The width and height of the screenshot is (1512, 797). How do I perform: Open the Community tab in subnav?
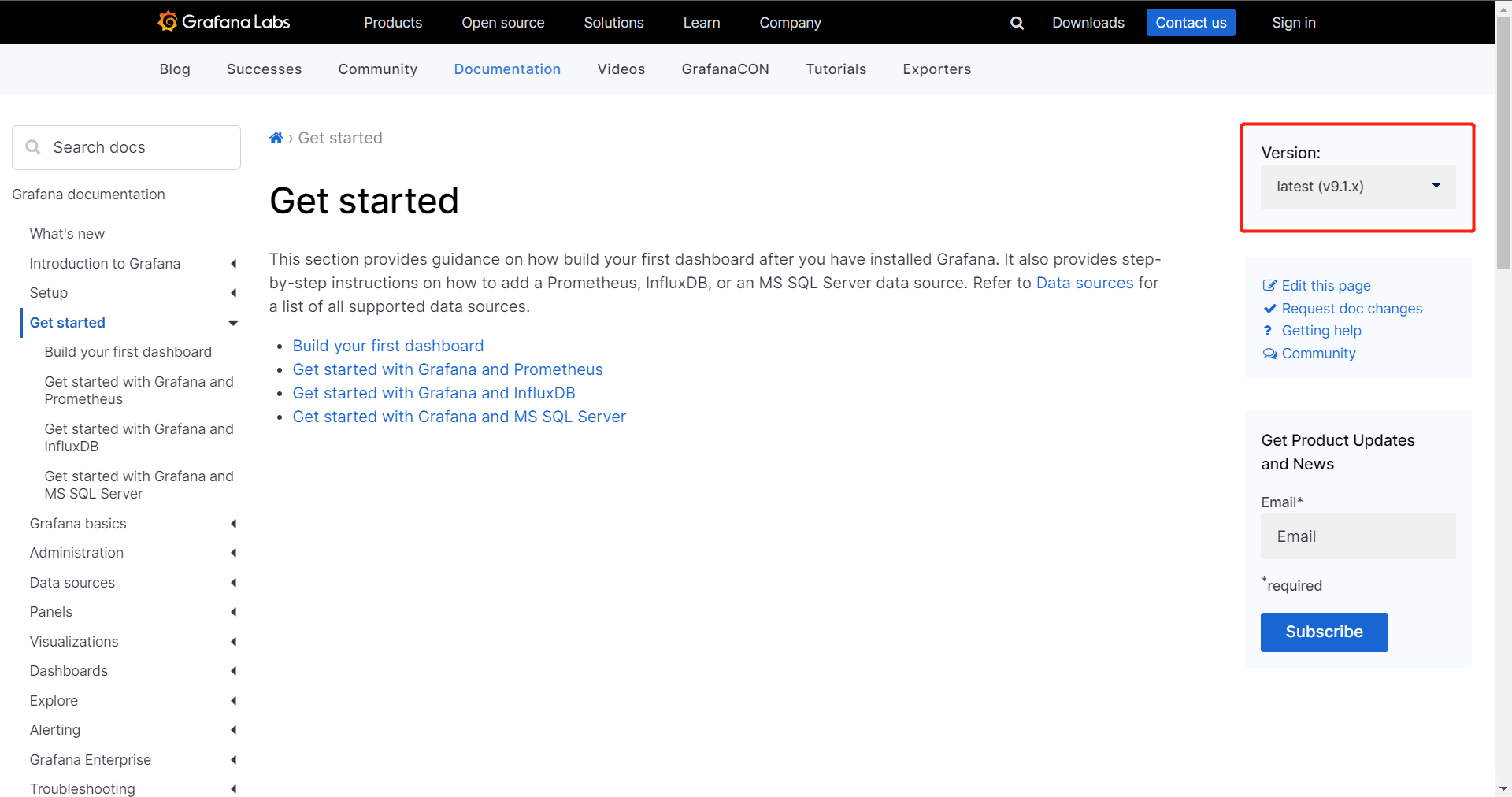point(378,69)
